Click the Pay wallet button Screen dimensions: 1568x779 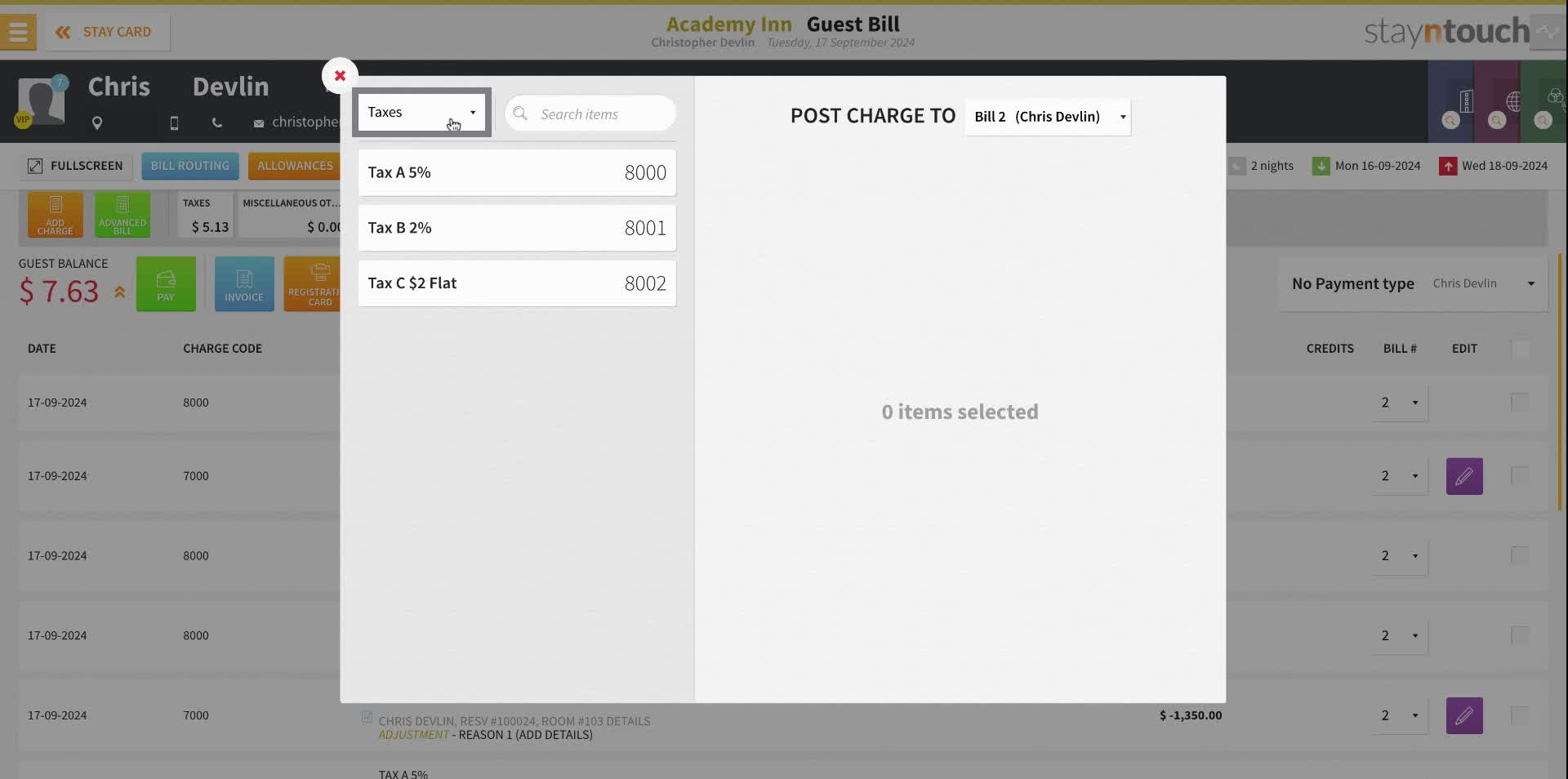tap(166, 284)
